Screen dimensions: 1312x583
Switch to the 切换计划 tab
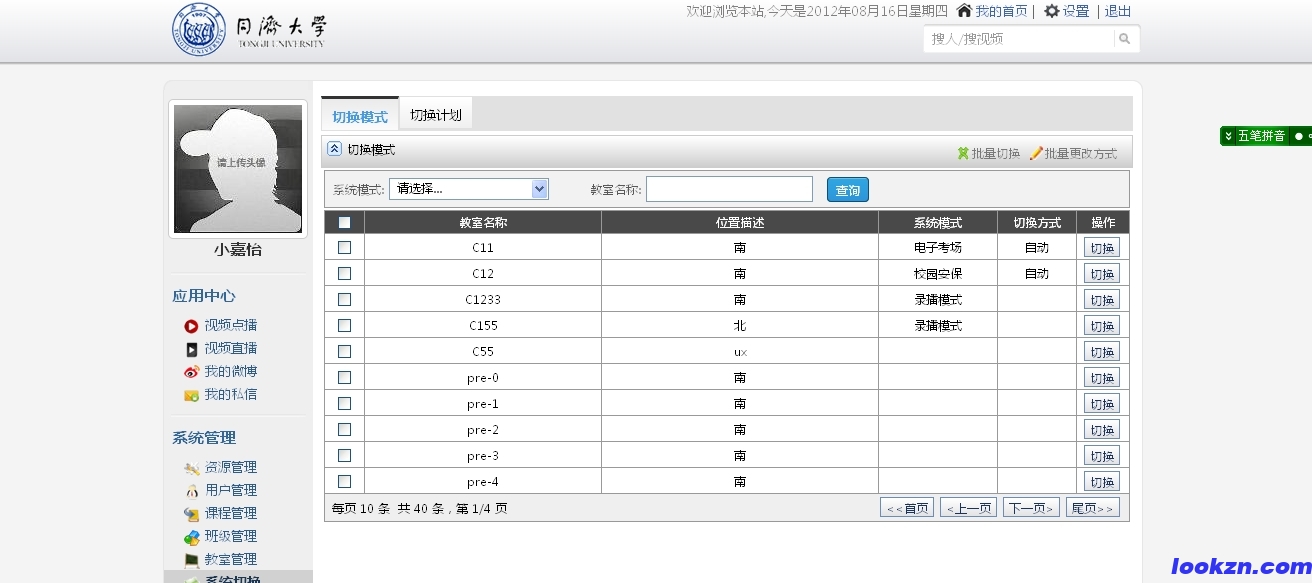point(436,115)
